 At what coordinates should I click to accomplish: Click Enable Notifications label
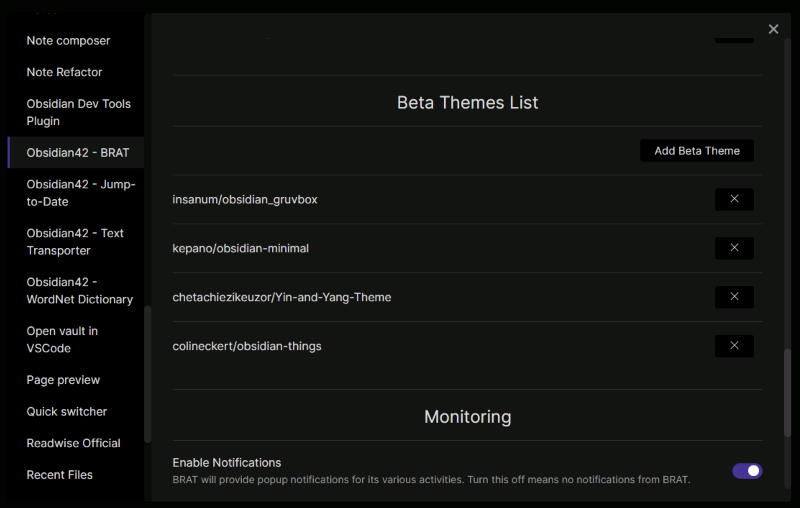227,463
